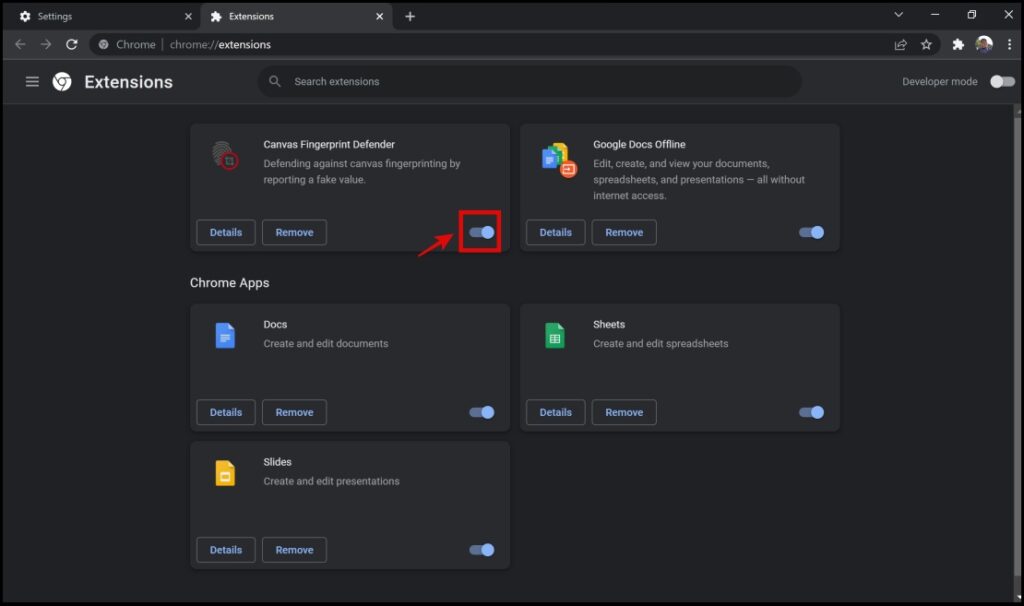The image size is (1024, 606).
Task: Open the tab search chevron
Action: (899, 14)
